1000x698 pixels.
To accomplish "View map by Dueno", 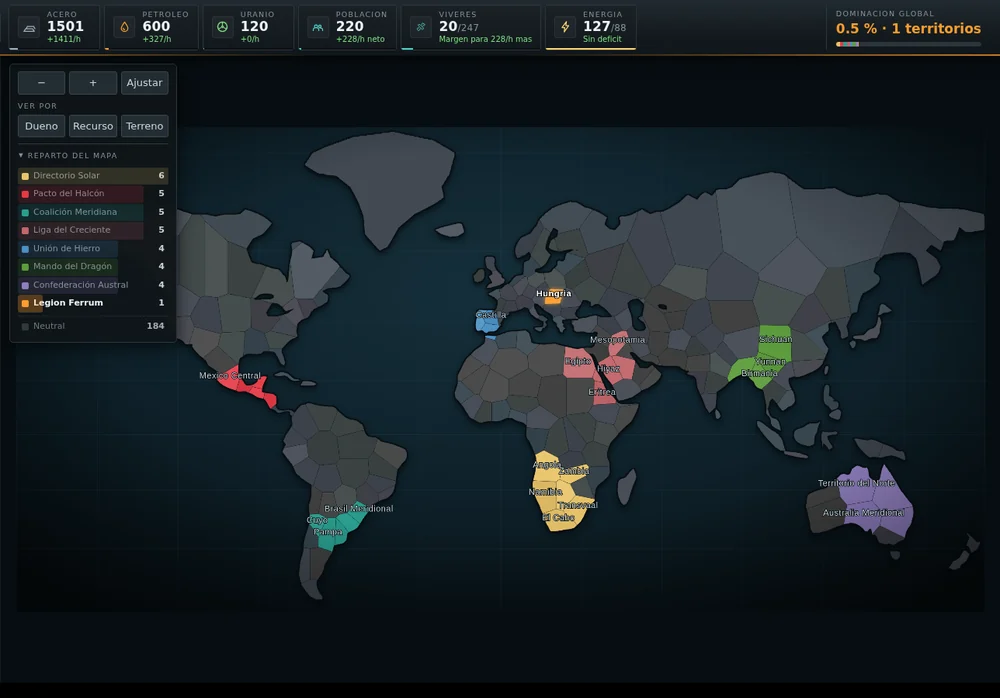I will (41, 126).
